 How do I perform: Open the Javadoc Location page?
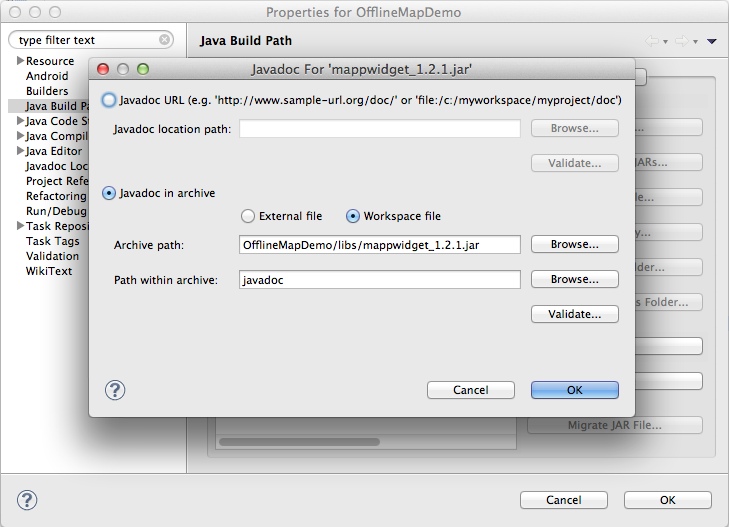[x=57, y=166]
